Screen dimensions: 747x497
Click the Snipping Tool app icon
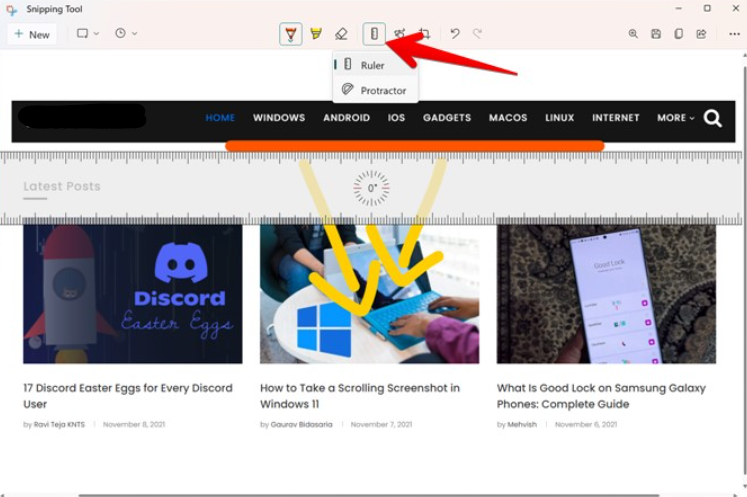coord(11,10)
